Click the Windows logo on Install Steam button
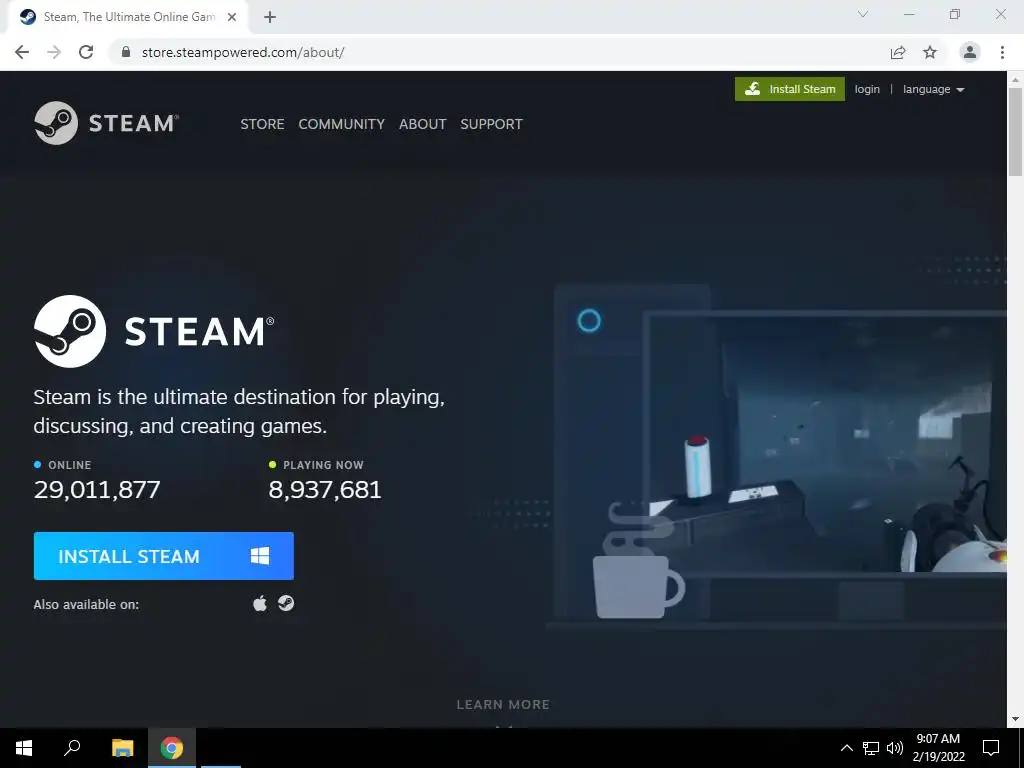 [x=260, y=556]
